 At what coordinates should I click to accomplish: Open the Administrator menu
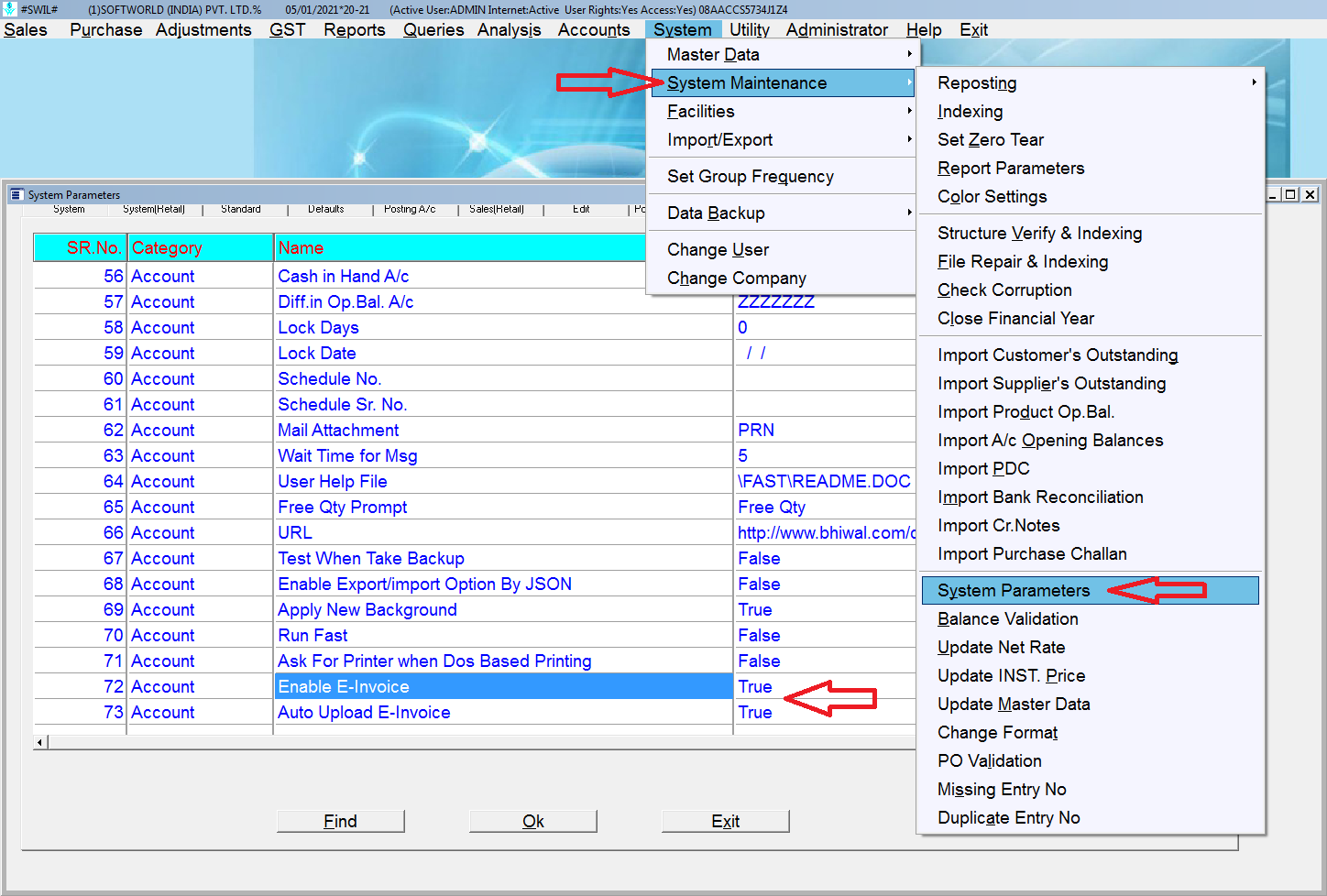tap(837, 29)
